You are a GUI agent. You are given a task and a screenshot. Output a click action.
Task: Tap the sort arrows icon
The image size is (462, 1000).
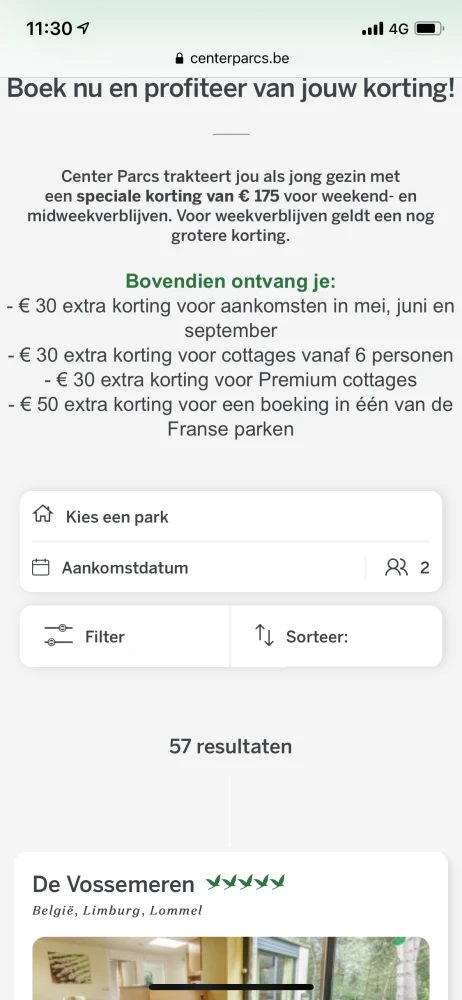coord(264,635)
